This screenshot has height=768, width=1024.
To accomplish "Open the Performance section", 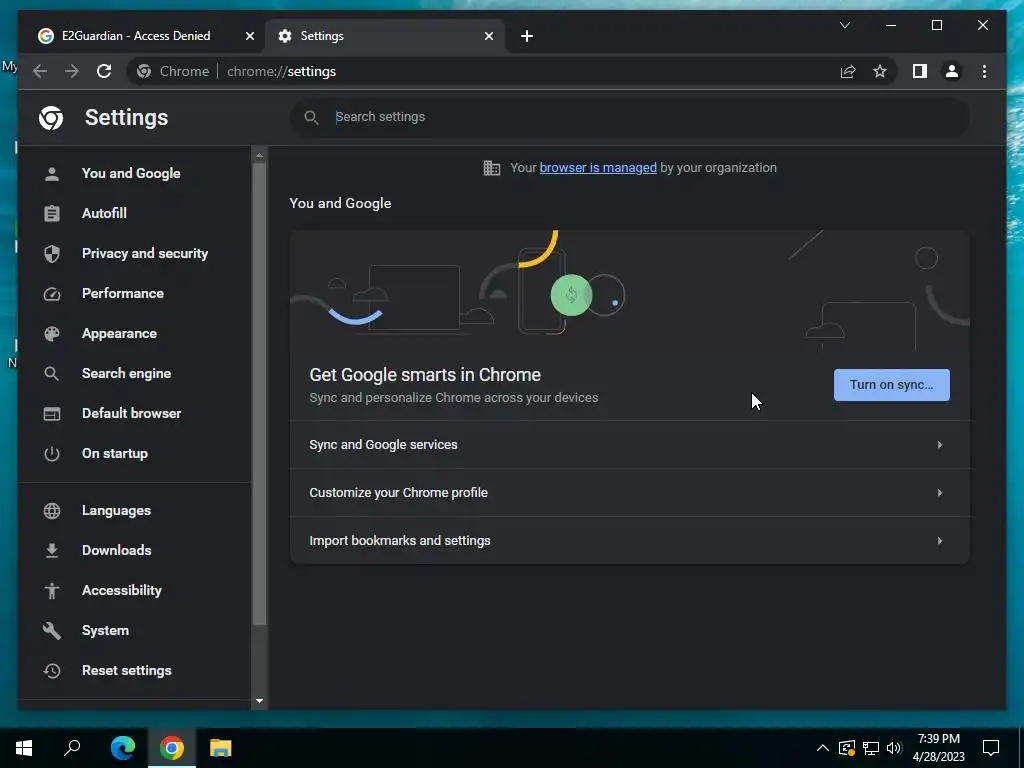I will [123, 294].
